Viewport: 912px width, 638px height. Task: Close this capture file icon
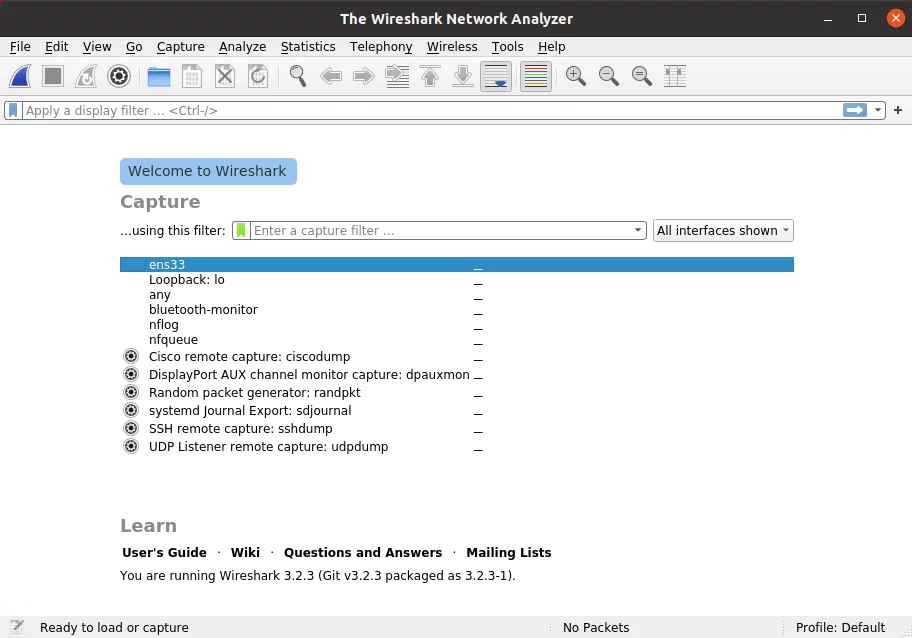[x=225, y=76]
